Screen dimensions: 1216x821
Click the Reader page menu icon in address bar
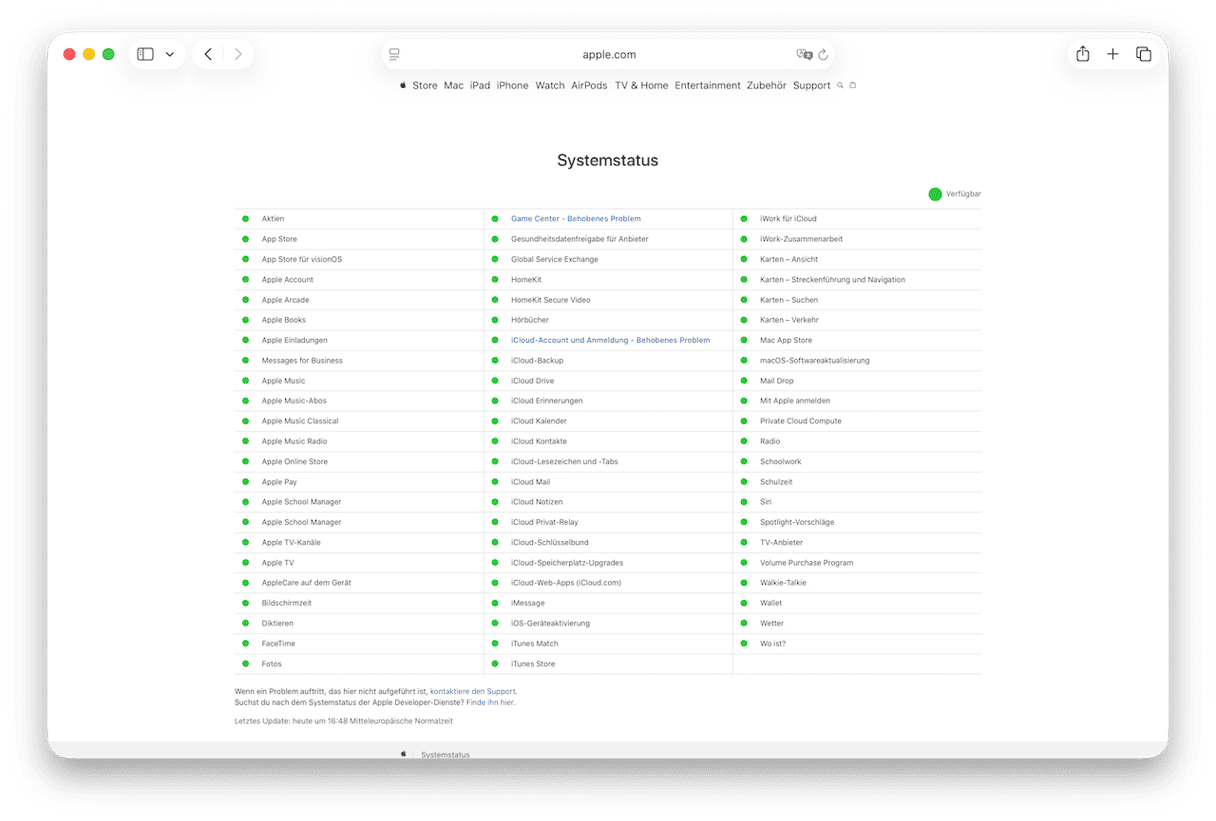395,54
